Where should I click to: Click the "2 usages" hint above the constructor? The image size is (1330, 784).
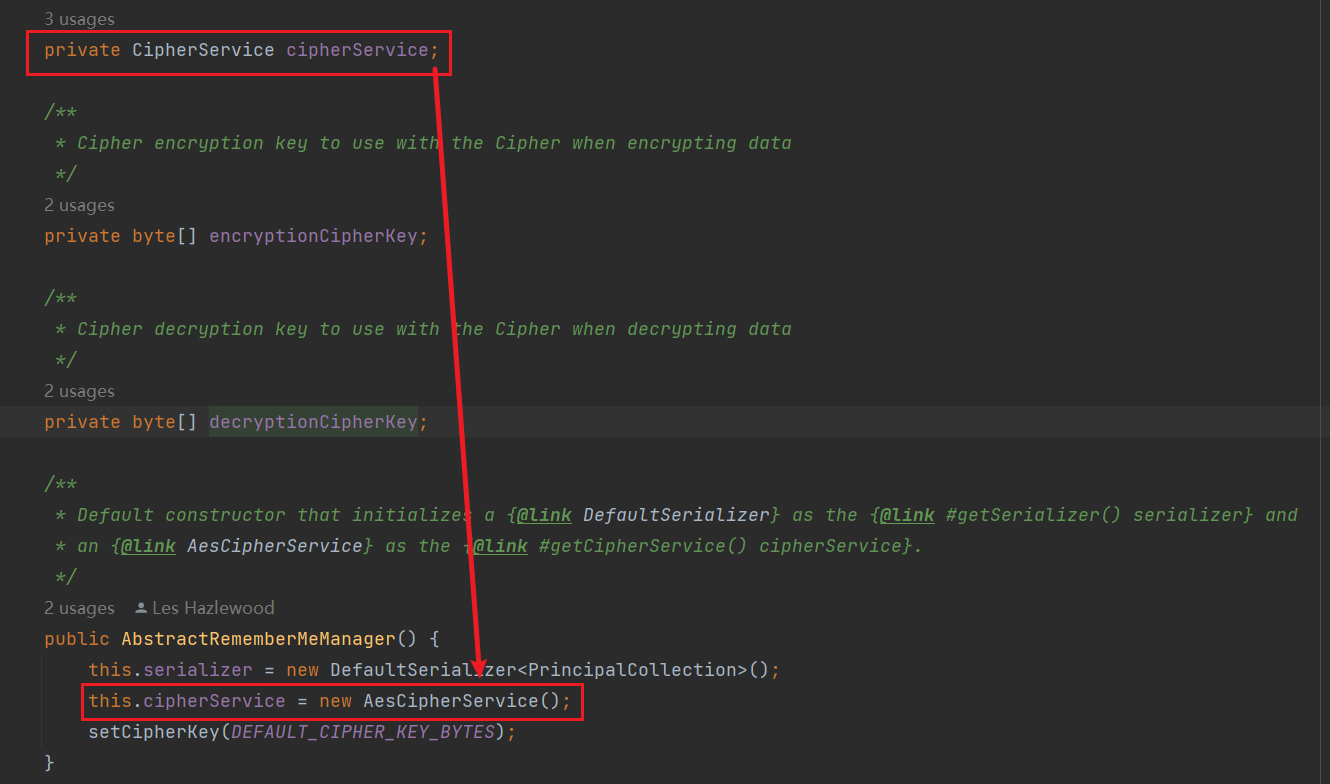coord(79,608)
